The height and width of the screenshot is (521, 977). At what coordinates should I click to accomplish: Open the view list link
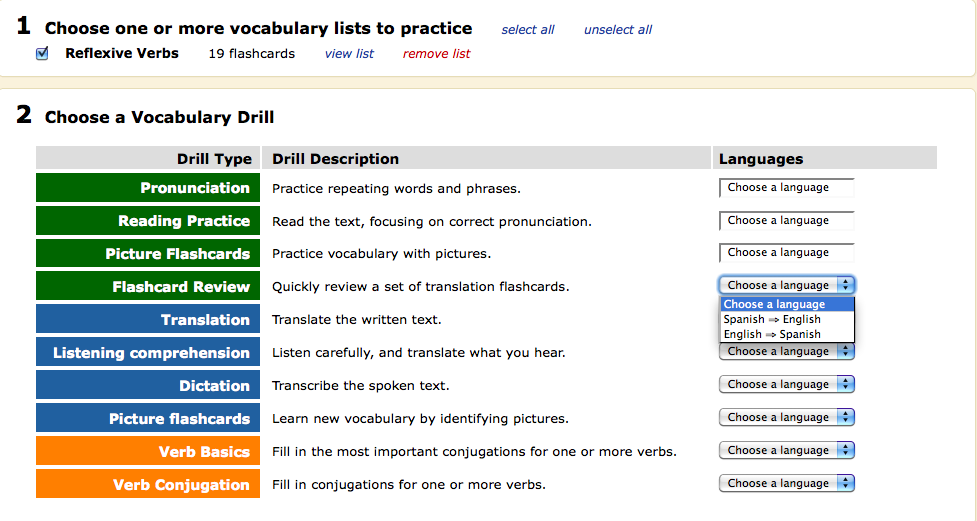349,54
